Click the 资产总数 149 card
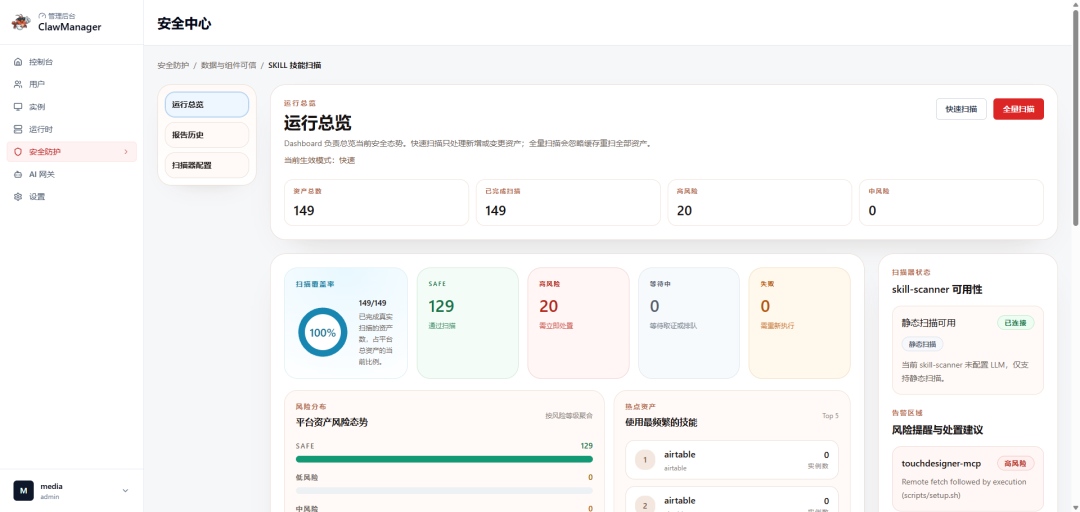 pos(376,203)
